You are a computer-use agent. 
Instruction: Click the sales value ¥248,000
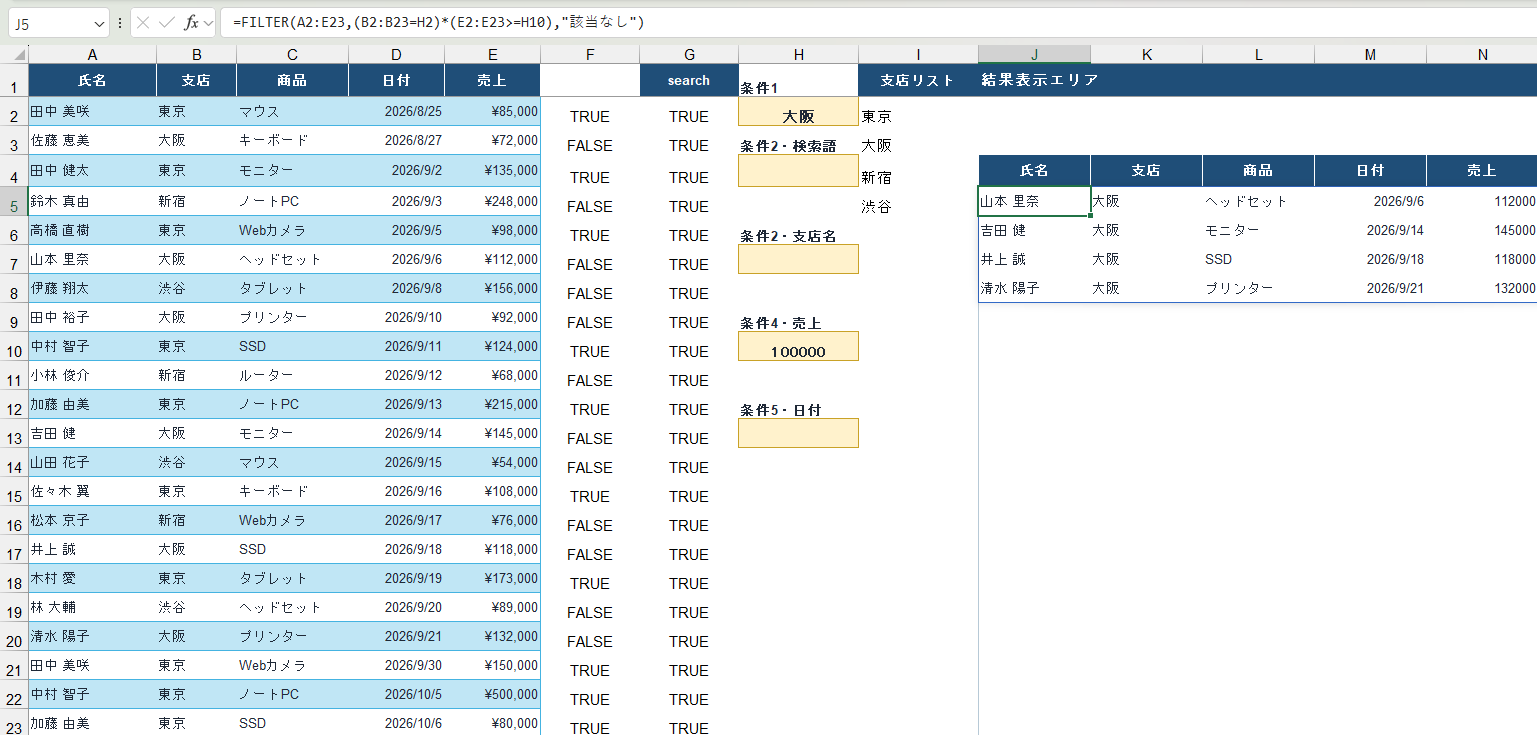tap(492, 201)
